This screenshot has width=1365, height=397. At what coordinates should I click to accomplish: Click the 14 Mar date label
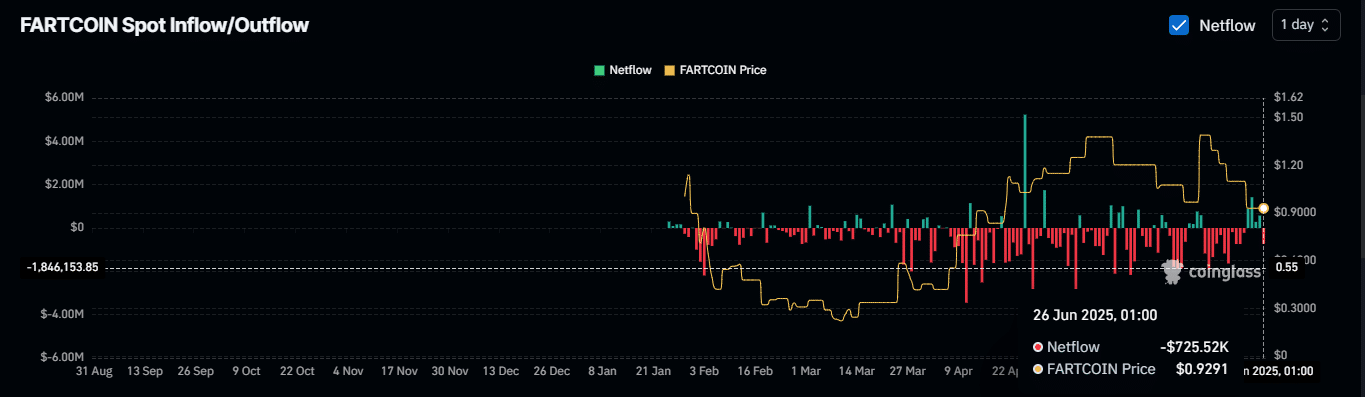coord(857,371)
